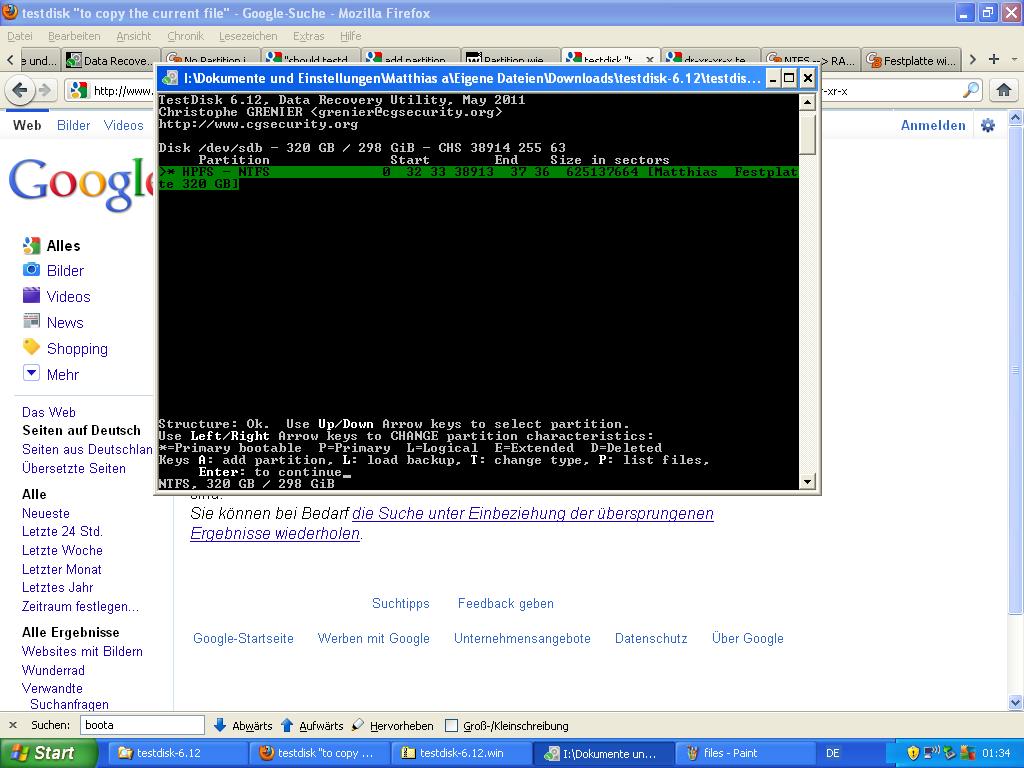Click Übersetzte Seiten filter
The width and height of the screenshot is (1024, 768).
click(74, 468)
